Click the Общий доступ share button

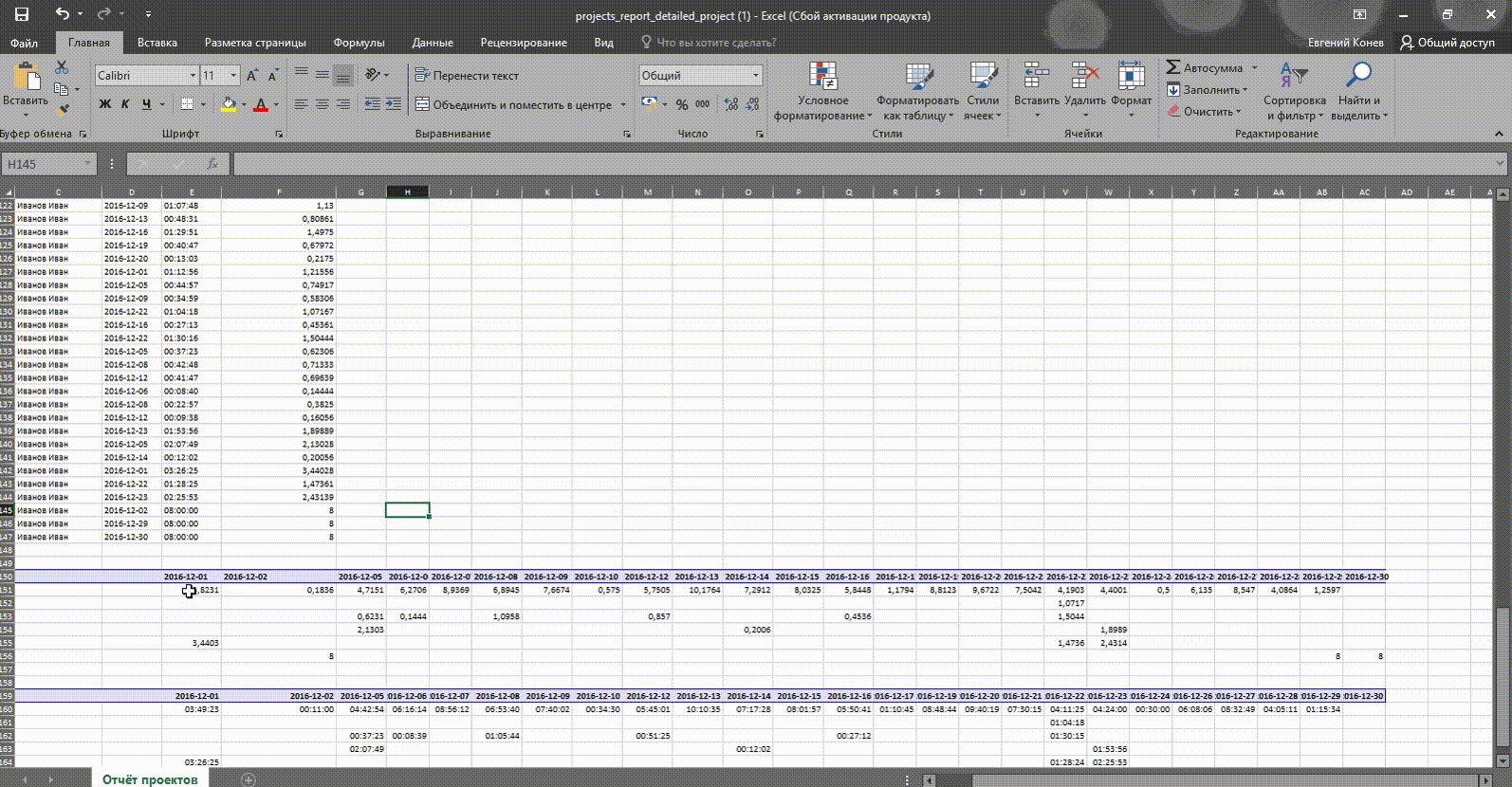[1447, 43]
